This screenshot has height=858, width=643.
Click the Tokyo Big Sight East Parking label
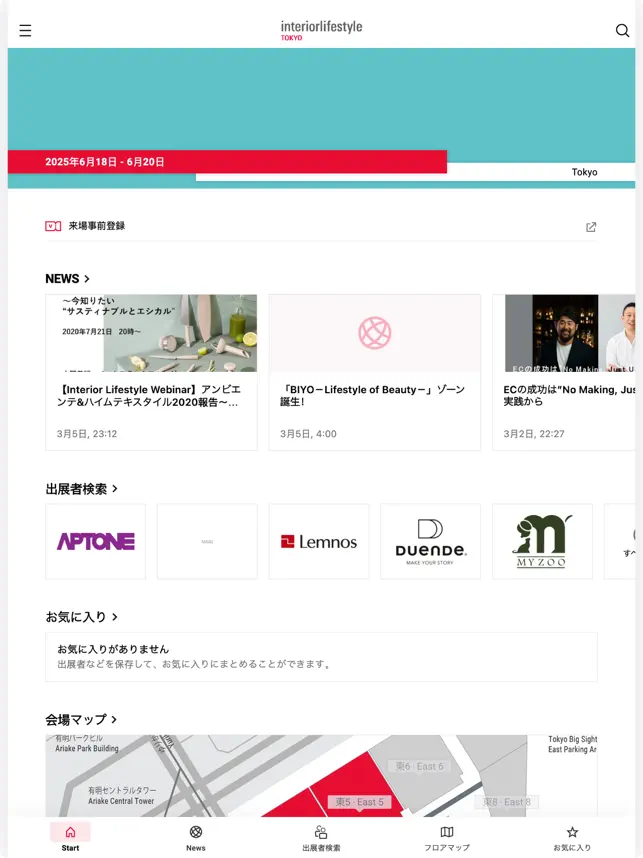[572, 744]
